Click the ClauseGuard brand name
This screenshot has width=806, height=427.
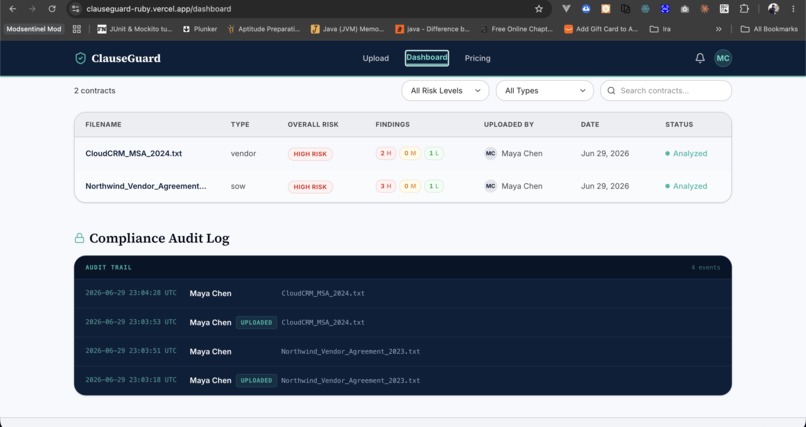click(x=126, y=58)
